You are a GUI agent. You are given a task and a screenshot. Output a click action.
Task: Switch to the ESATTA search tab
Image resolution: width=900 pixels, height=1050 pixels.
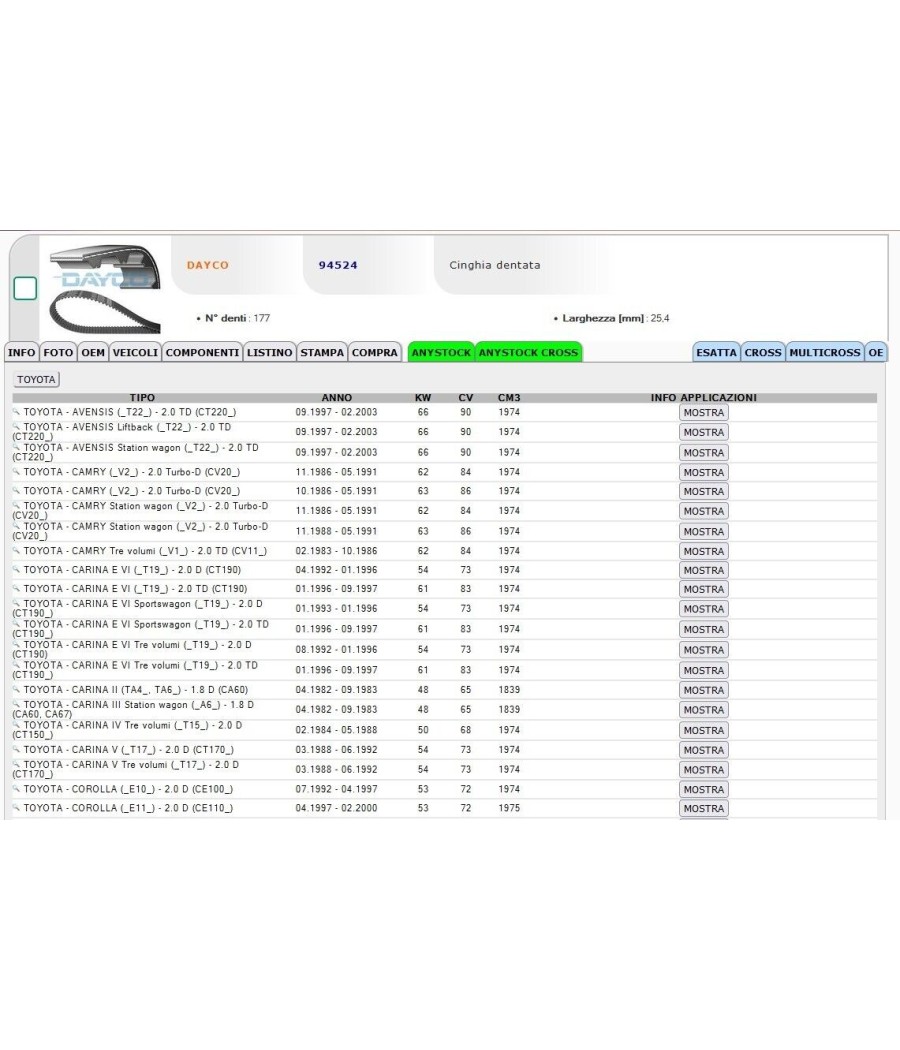pyautogui.click(x=717, y=352)
